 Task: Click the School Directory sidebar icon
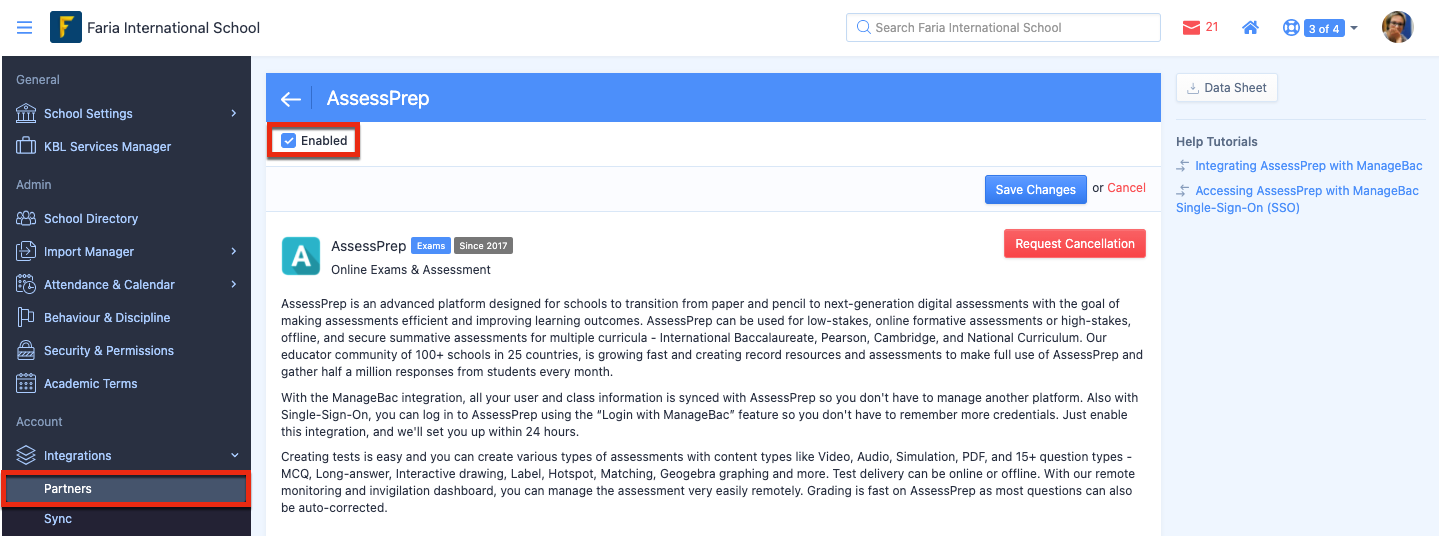26,218
